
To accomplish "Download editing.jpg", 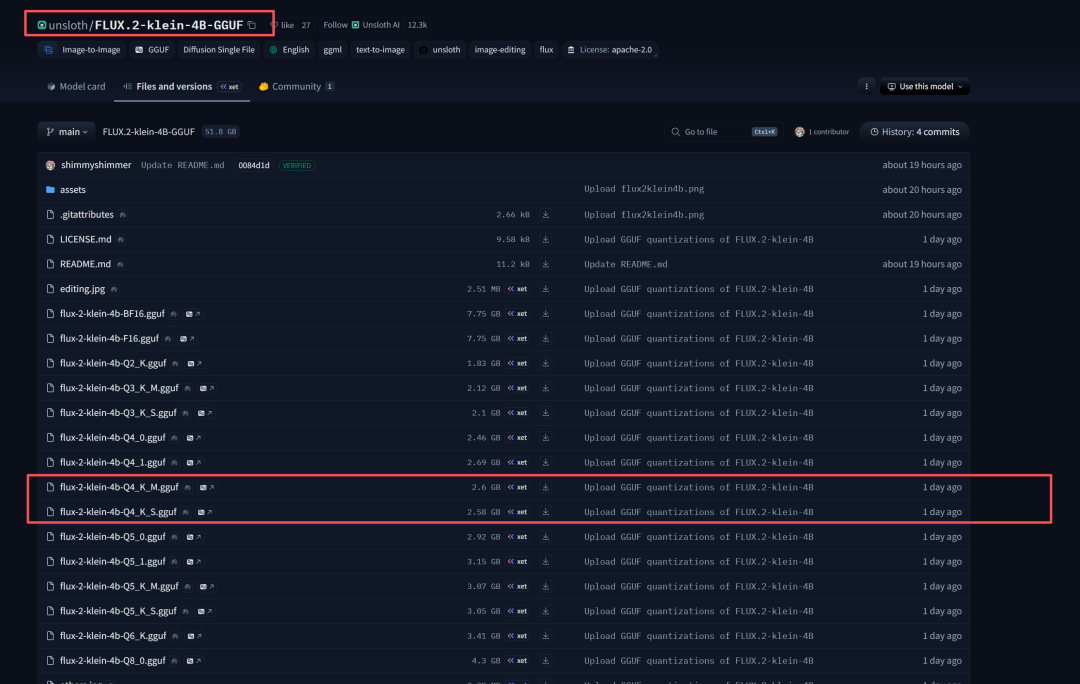I will [x=546, y=289].
